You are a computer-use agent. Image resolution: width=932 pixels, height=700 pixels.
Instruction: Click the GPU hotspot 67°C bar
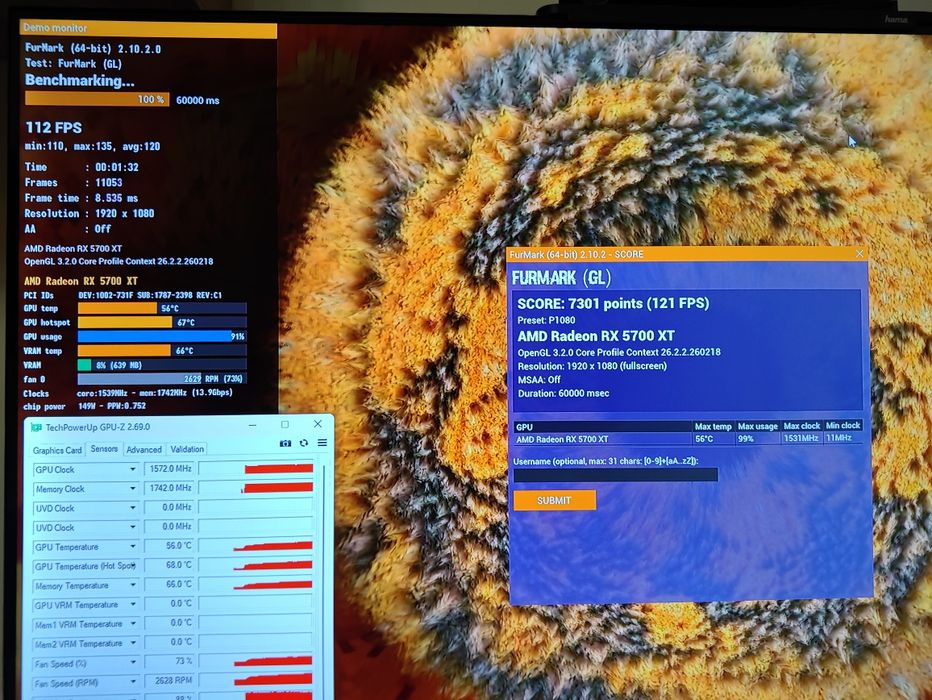(162, 322)
